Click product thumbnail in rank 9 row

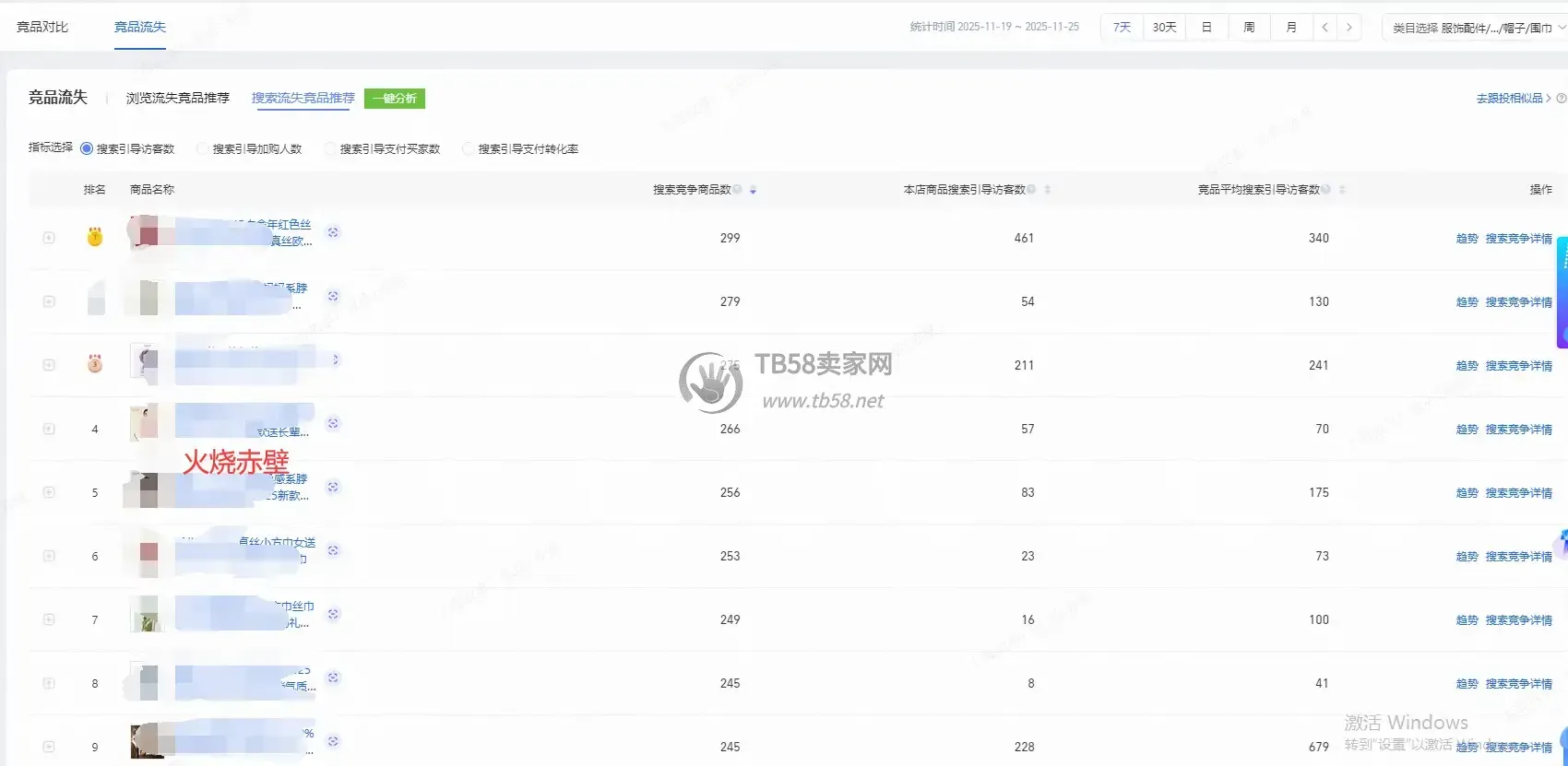pyautogui.click(x=147, y=741)
